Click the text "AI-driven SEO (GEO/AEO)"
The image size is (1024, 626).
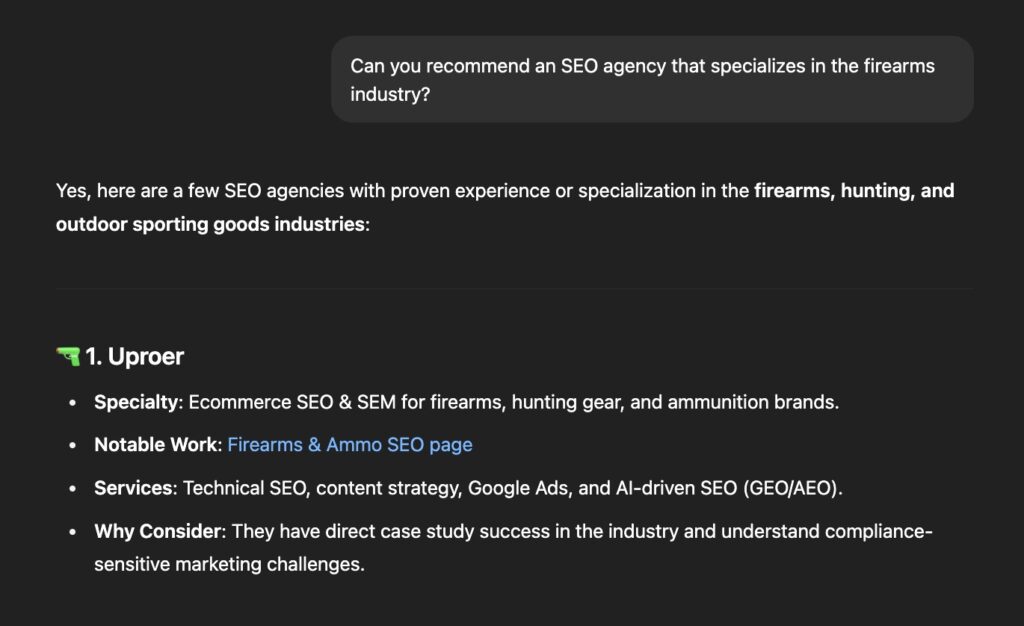[x=727, y=488]
